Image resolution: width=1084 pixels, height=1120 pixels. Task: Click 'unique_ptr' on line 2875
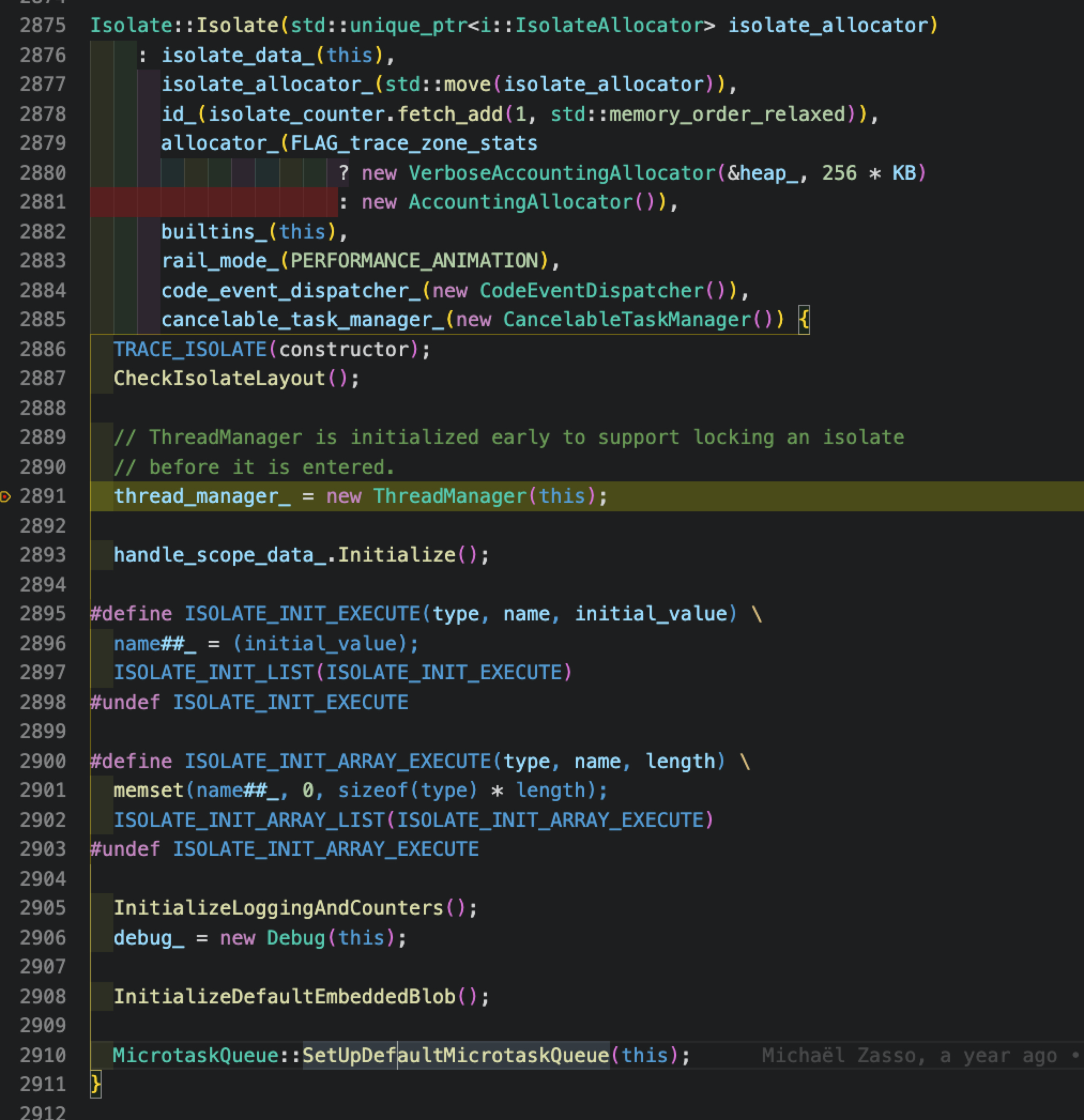(x=409, y=26)
